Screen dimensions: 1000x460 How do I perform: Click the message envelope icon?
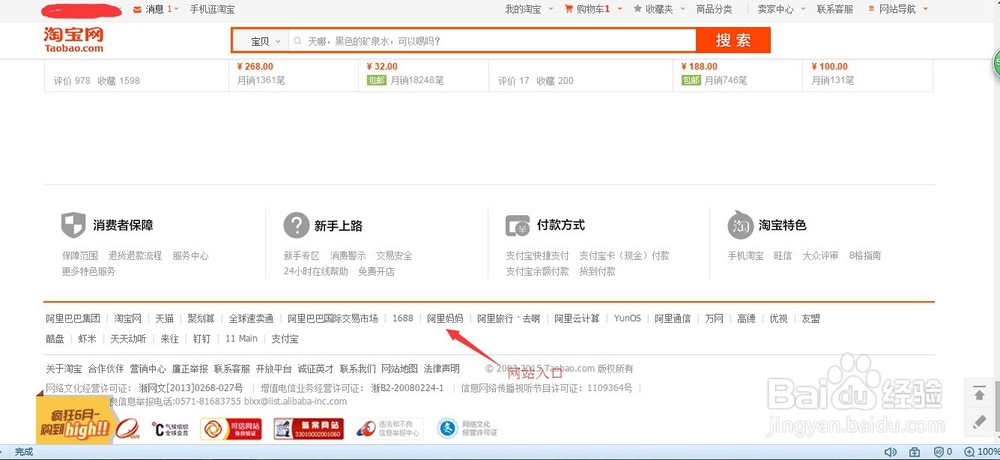pos(137,9)
